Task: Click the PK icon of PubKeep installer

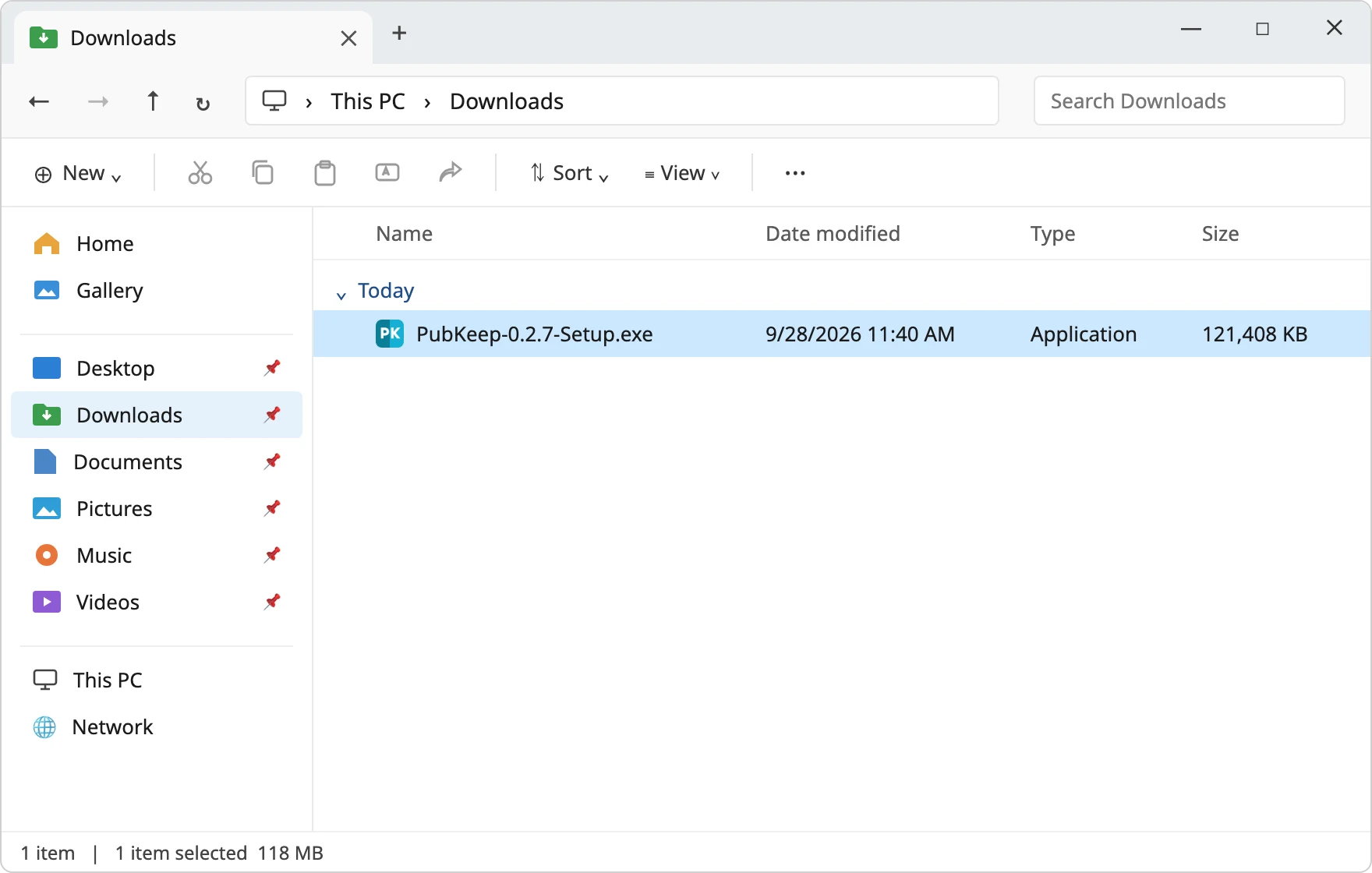Action: 390,334
